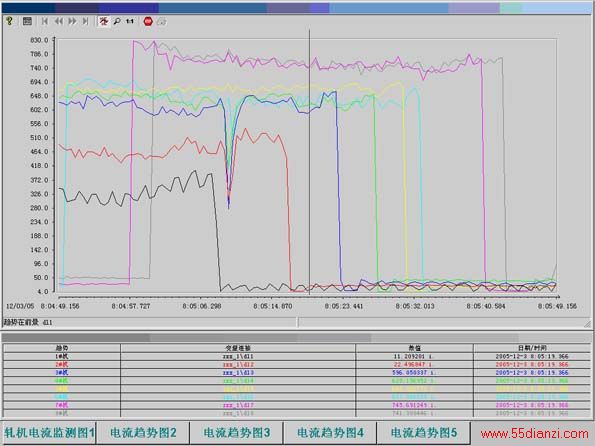Click the 12/03/05 date label under chart
595x446 pixels.
tap(20, 306)
